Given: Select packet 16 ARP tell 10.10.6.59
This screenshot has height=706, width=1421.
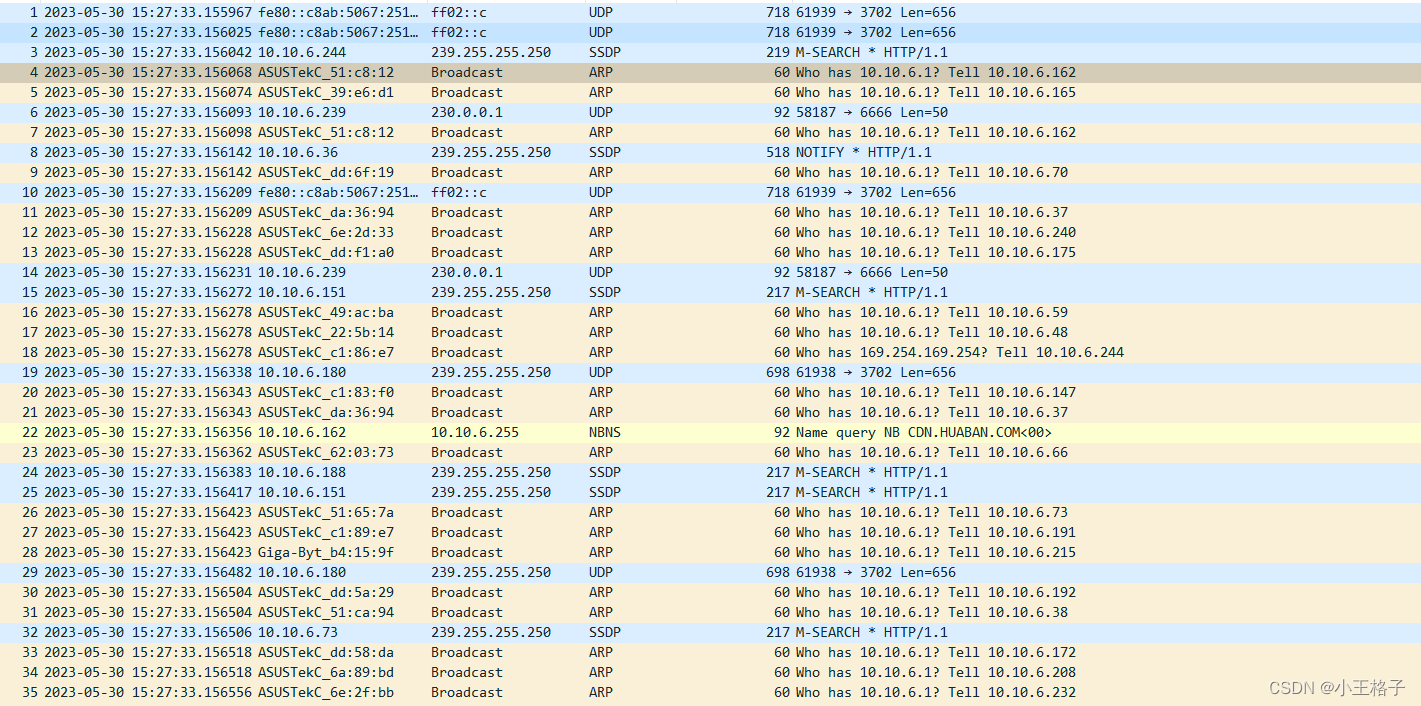Looking at the screenshot, I should click(x=710, y=312).
